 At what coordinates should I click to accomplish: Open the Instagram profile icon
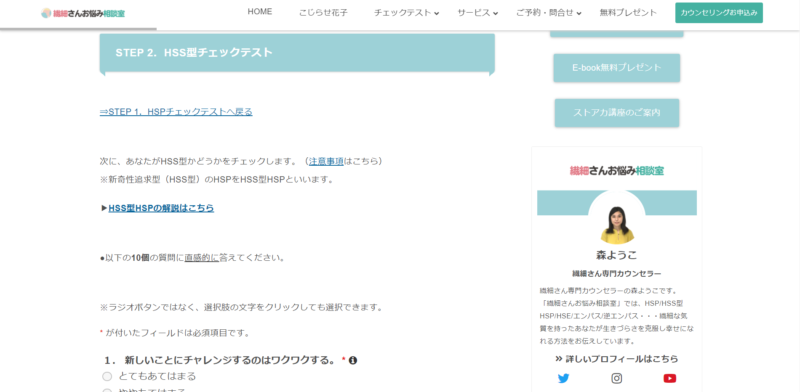coord(617,378)
